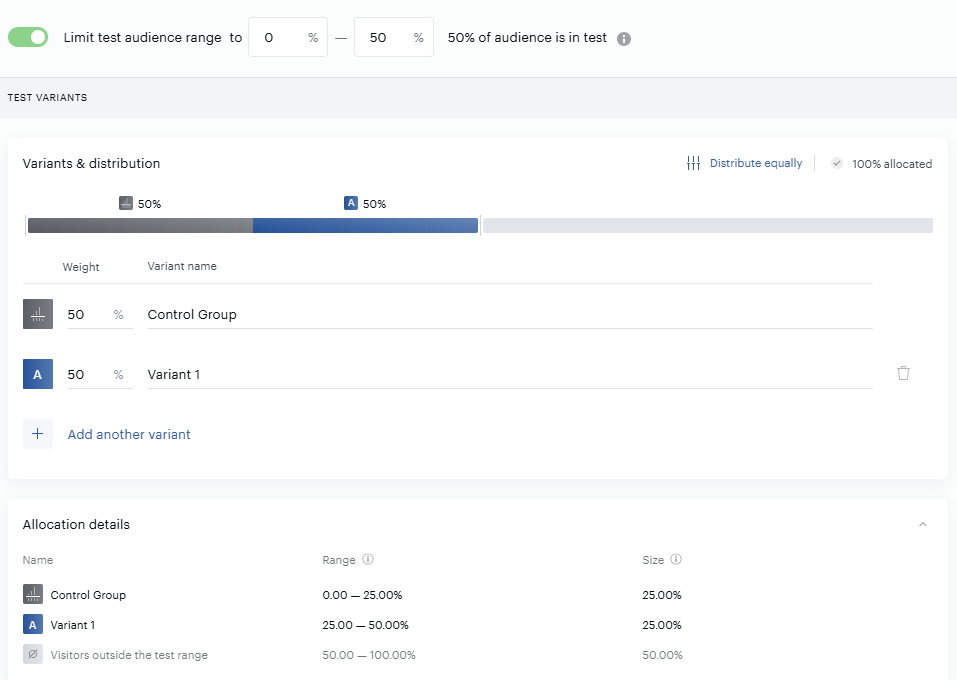Click the 50.00% size value

(x=662, y=655)
